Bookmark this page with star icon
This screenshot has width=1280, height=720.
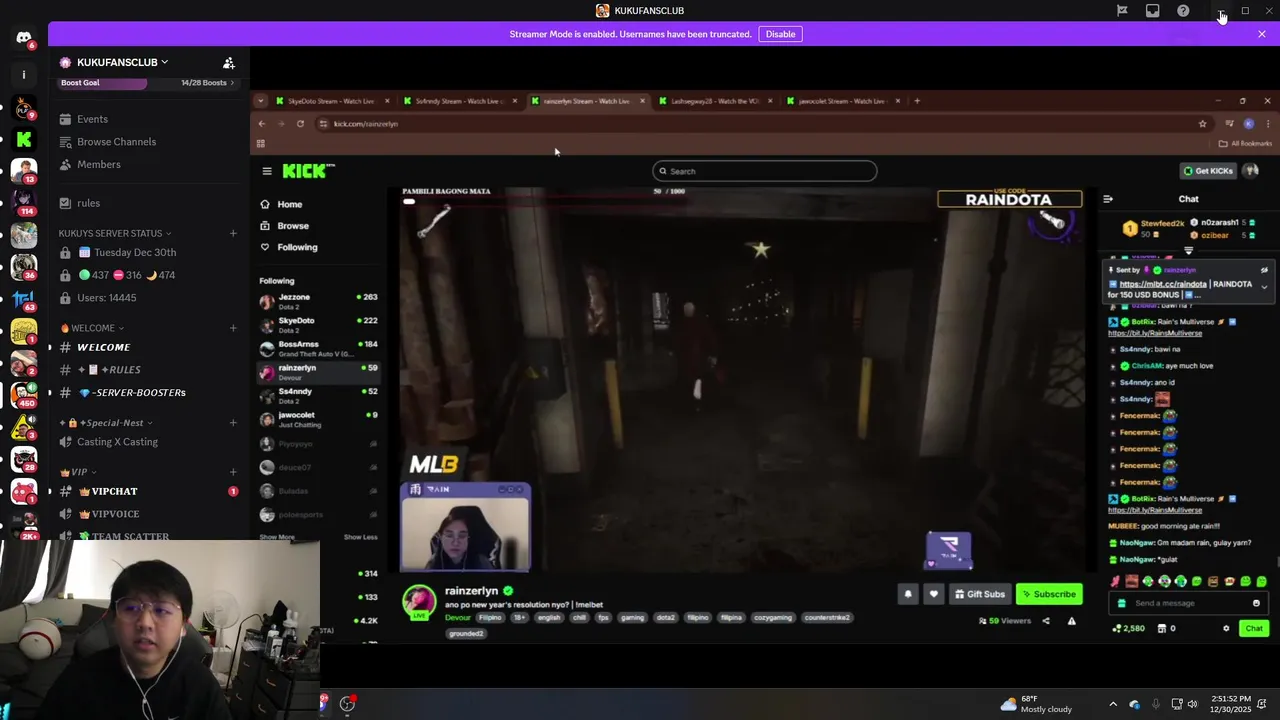(1202, 124)
